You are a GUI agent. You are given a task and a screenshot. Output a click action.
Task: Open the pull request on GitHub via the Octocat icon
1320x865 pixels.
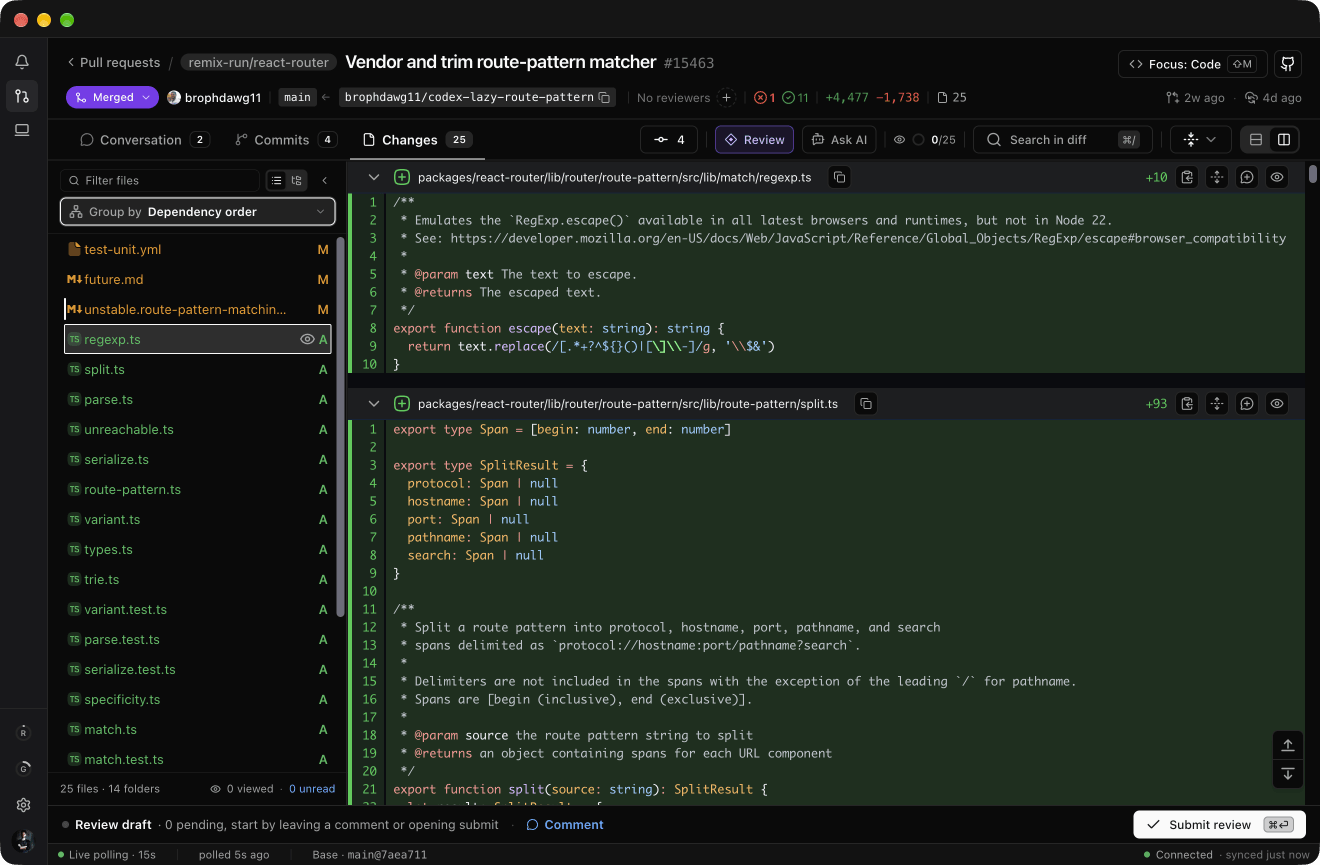pos(1288,64)
